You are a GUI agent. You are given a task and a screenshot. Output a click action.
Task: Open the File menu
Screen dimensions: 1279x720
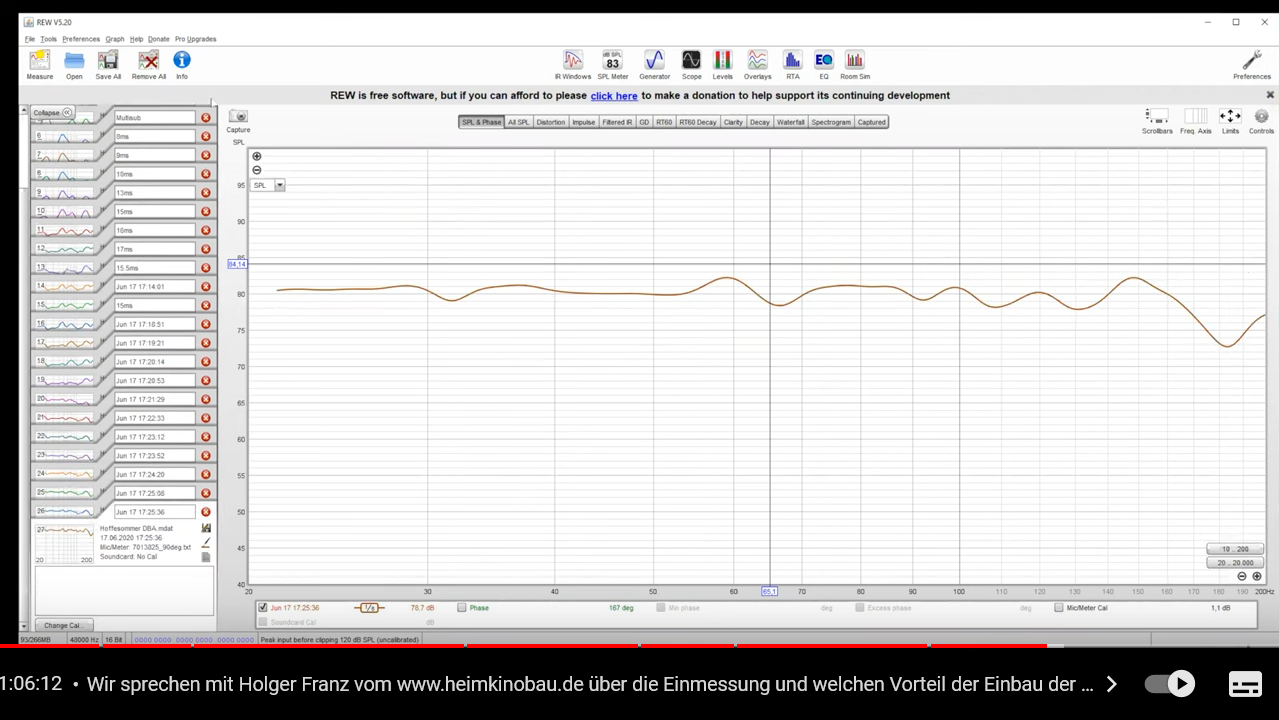[x=30, y=39]
